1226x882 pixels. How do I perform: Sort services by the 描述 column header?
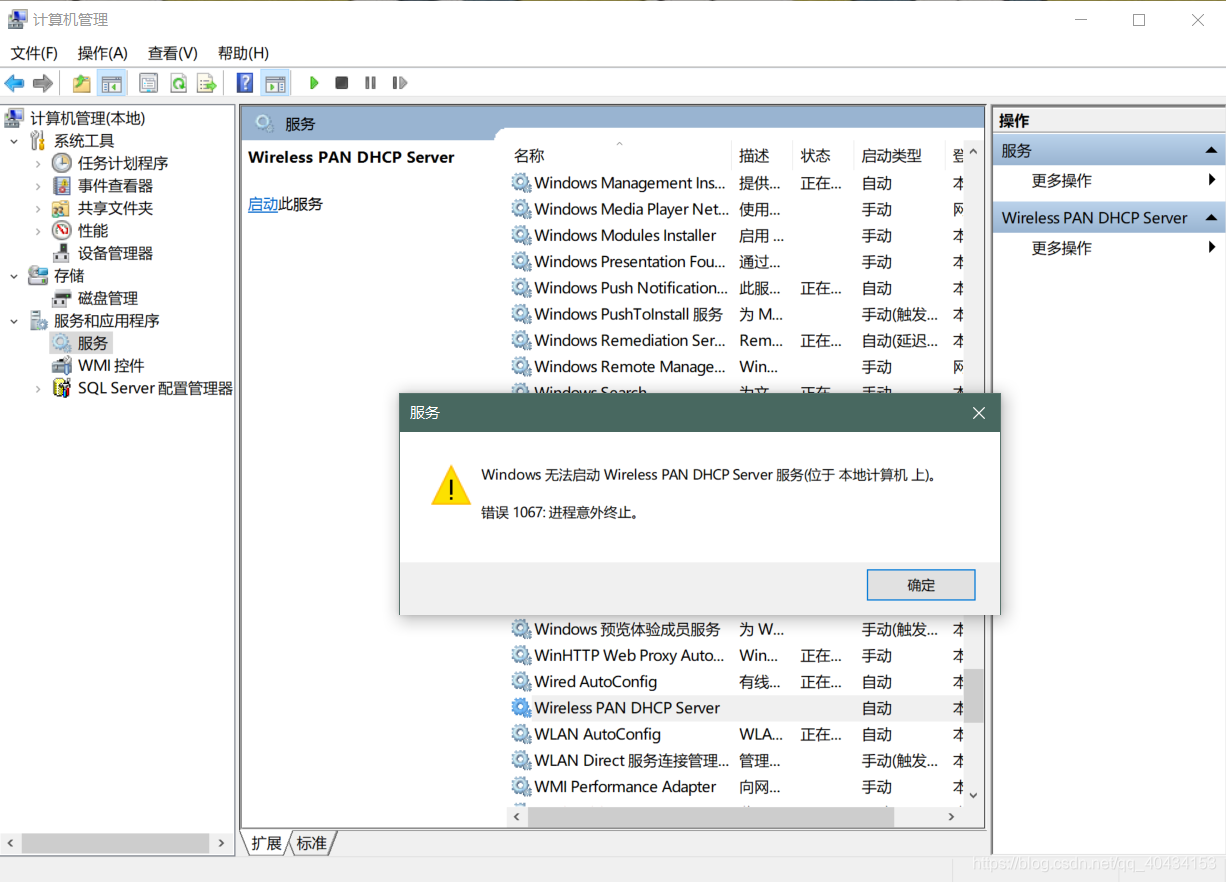tap(762, 156)
